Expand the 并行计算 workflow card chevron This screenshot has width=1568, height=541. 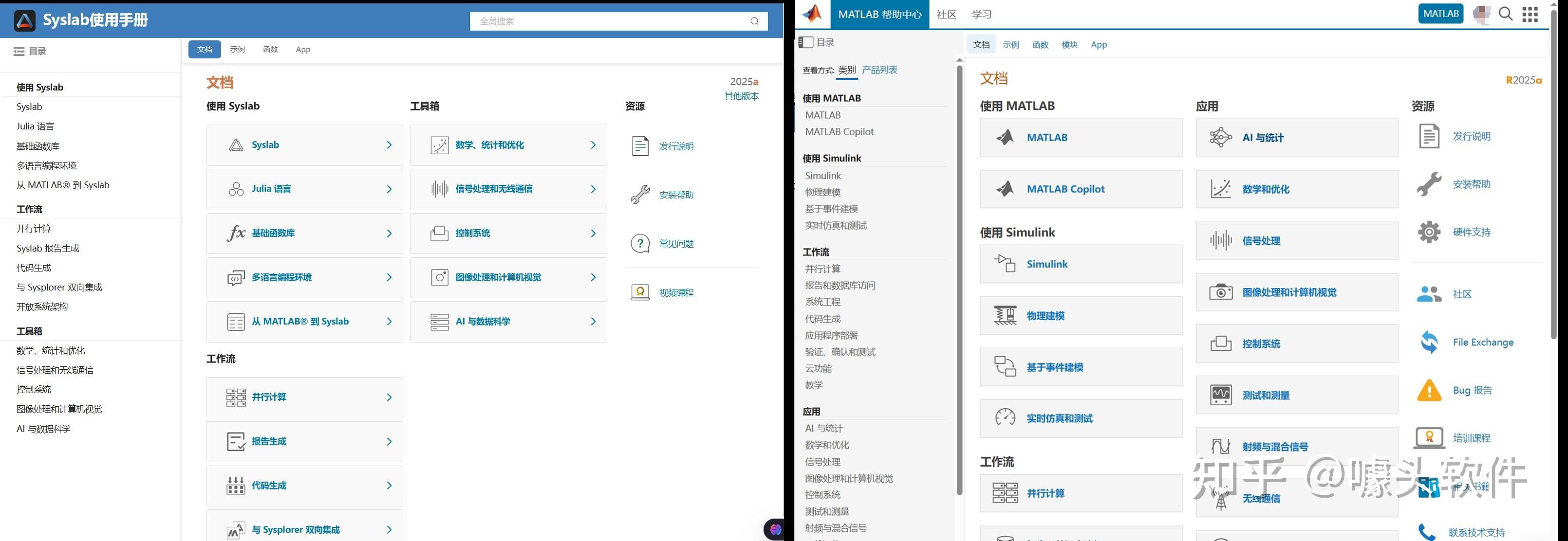click(x=389, y=397)
